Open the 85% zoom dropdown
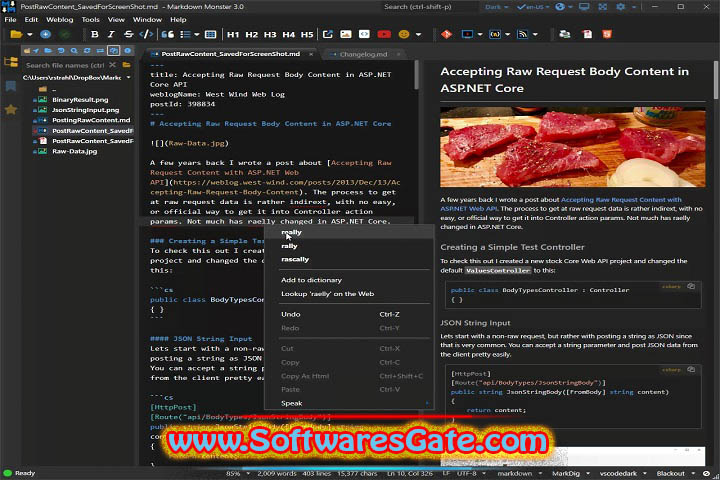 pyautogui.click(x=237, y=473)
